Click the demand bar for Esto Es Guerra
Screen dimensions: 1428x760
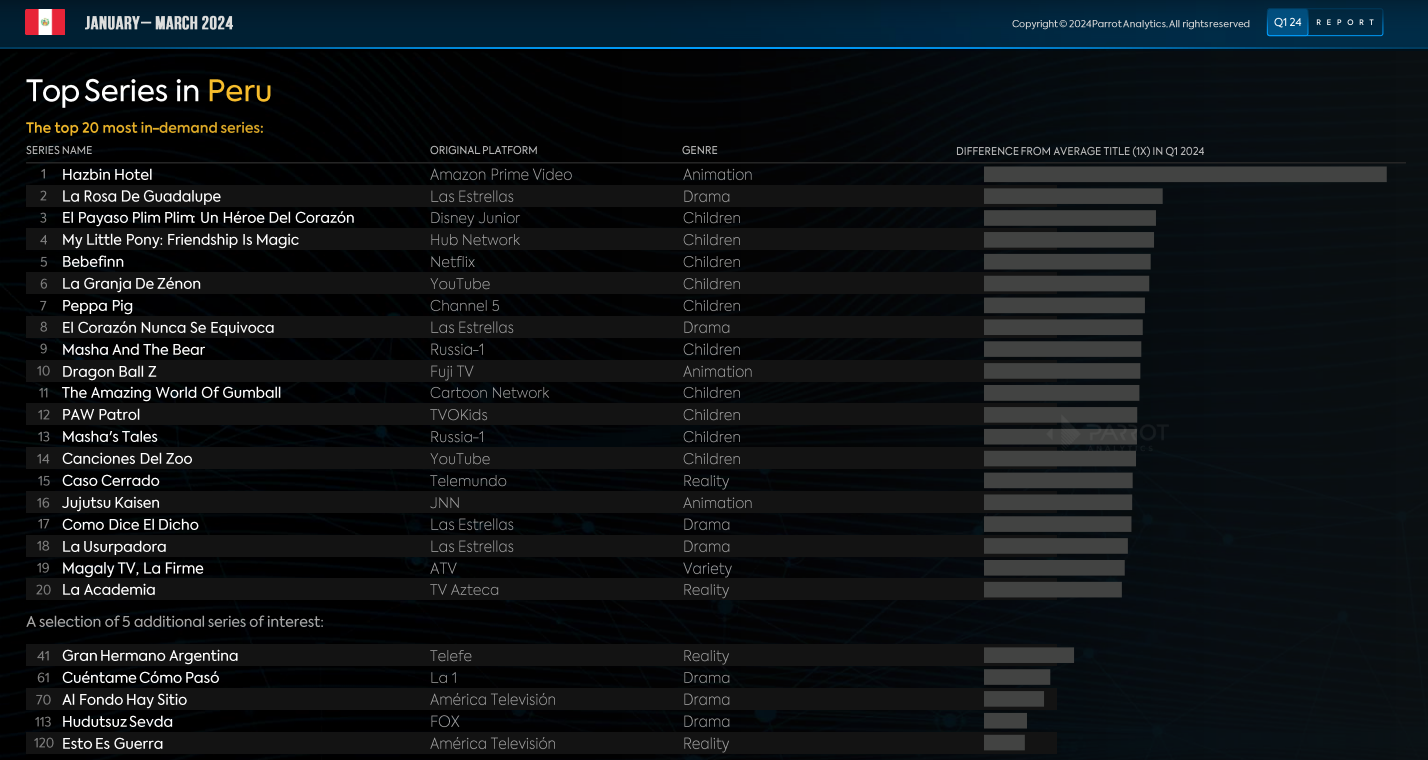click(x=1004, y=743)
